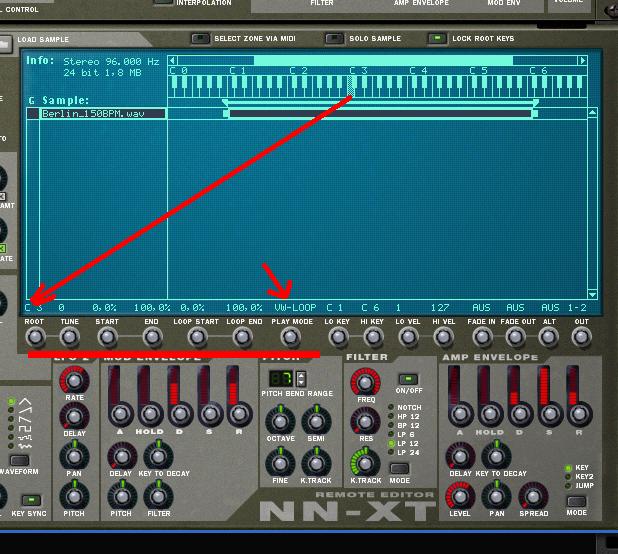Toggle SELECT ZONE VIA MIDI button
Image resolution: width=618 pixels, height=554 pixels.
tap(200, 39)
